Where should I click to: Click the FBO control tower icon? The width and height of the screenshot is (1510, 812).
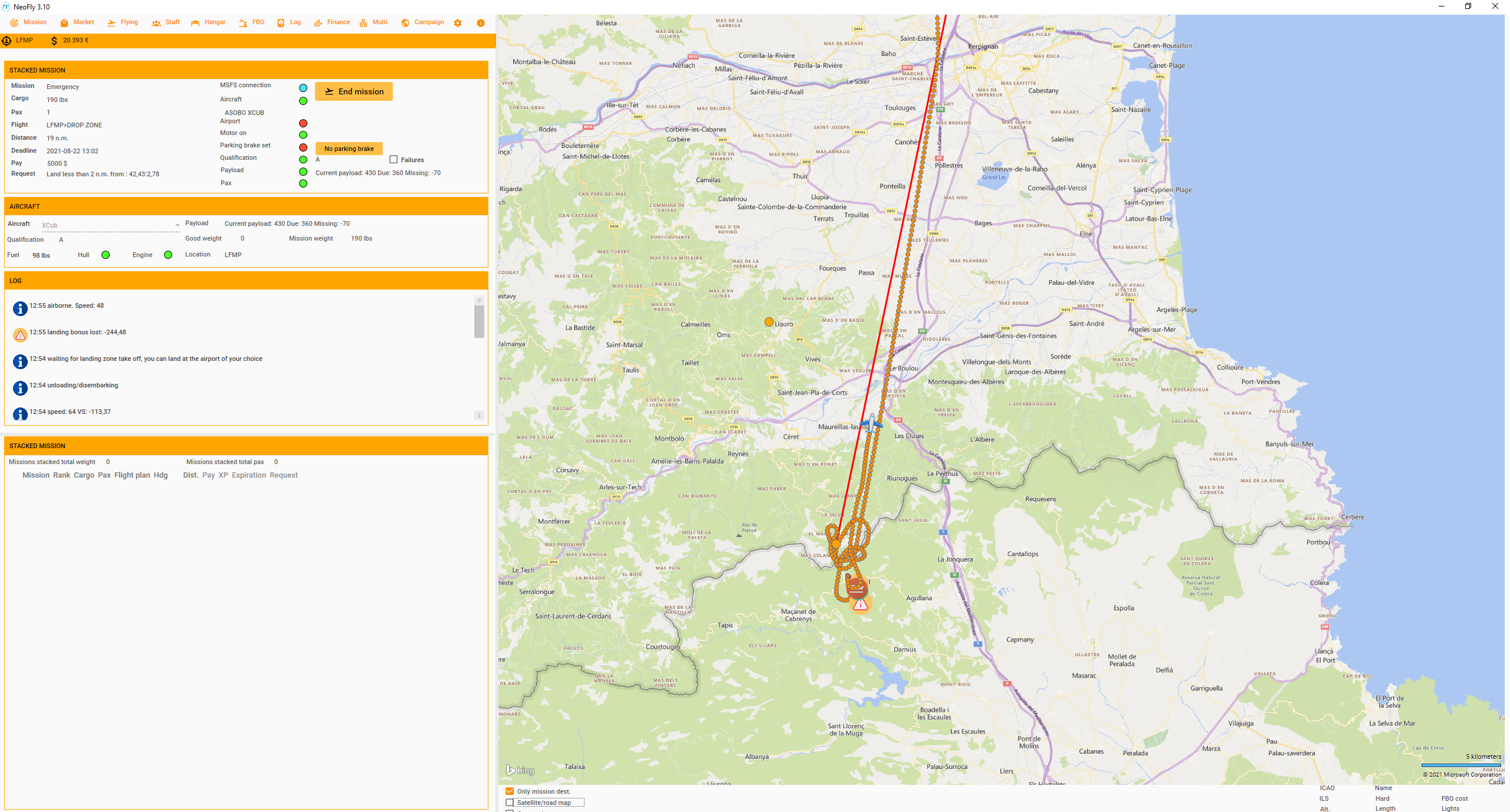[x=243, y=23]
